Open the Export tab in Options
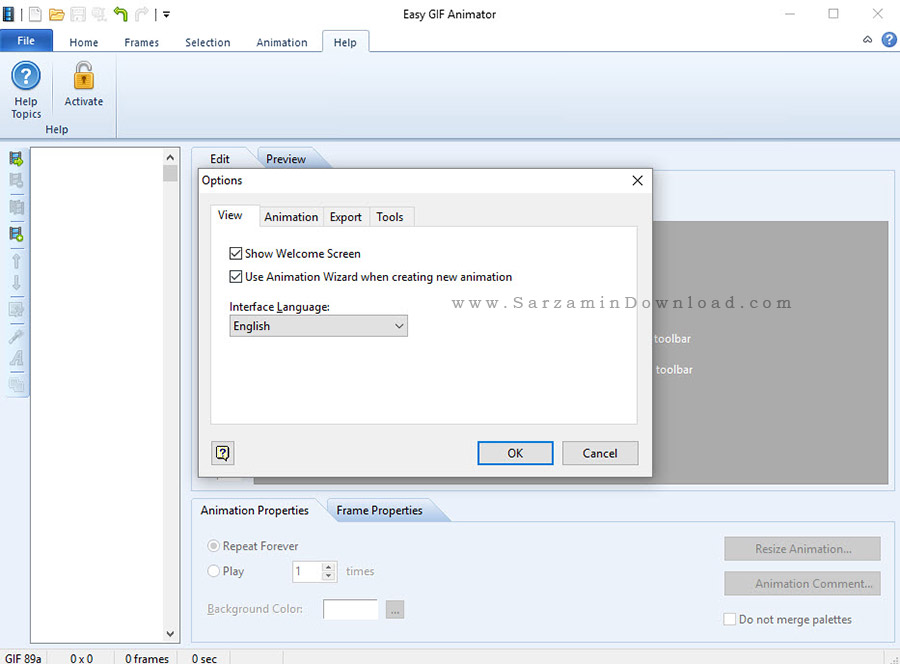The height and width of the screenshot is (664, 900). click(x=346, y=217)
